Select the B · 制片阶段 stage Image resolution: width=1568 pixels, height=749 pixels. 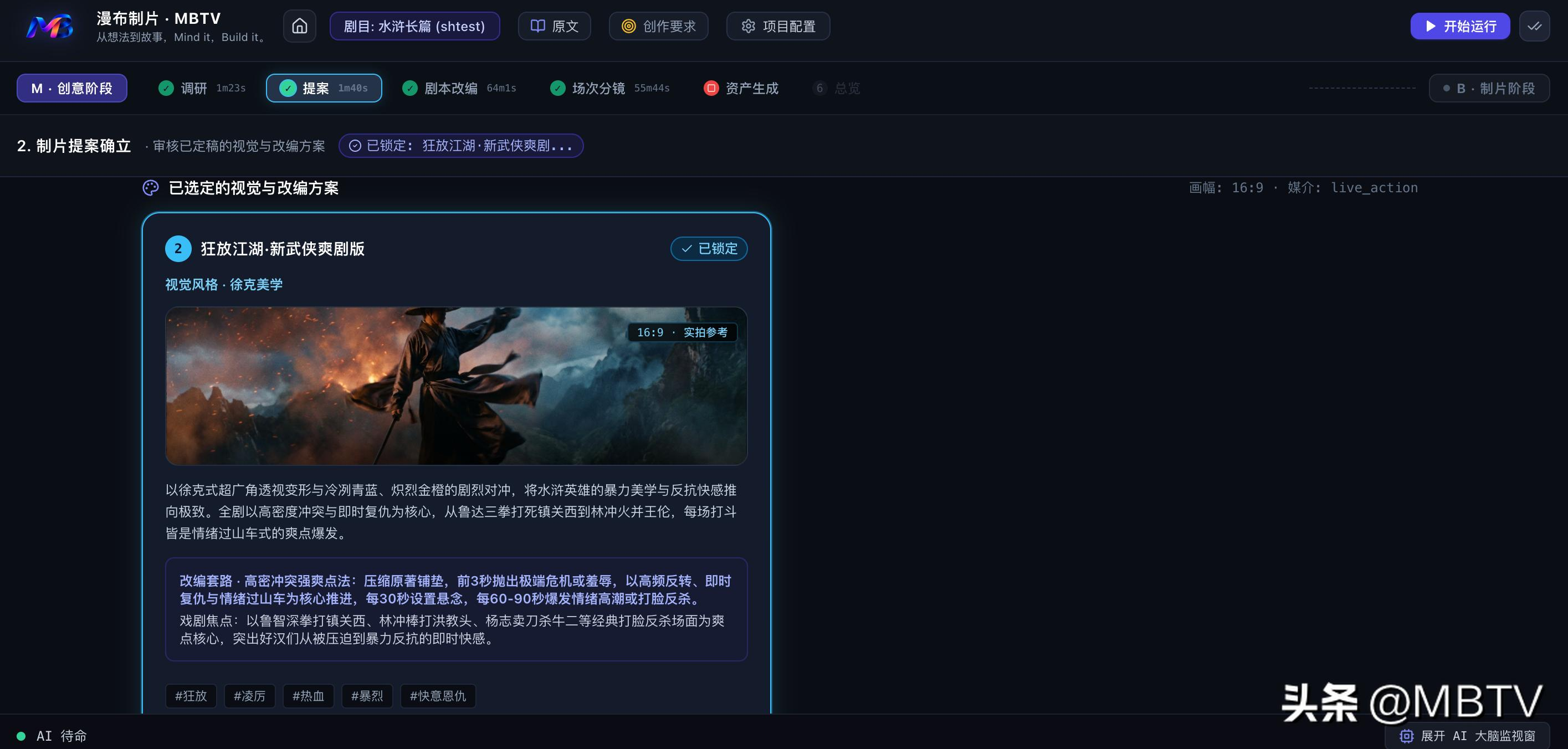(1489, 88)
